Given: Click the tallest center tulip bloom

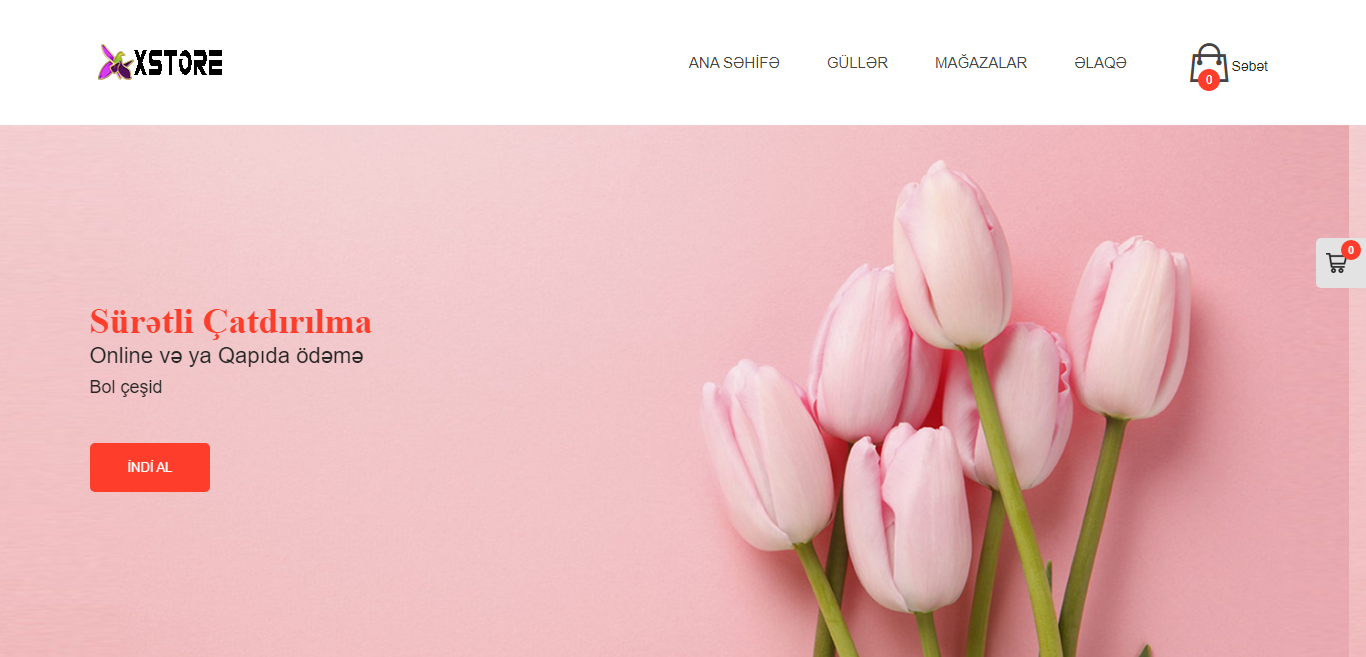Looking at the screenshot, I should click(x=951, y=255).
